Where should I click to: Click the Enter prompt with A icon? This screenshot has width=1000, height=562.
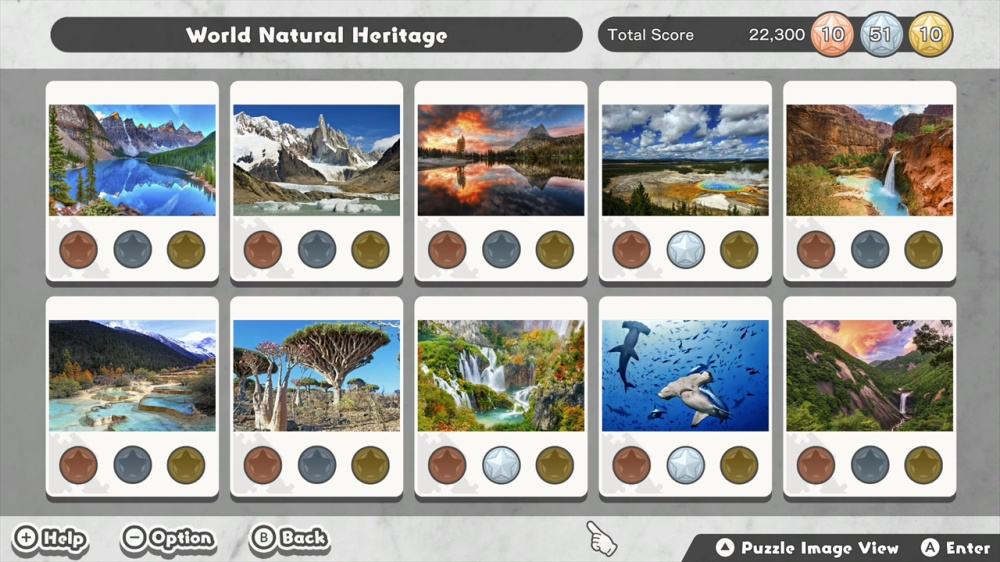pos(955,547)
